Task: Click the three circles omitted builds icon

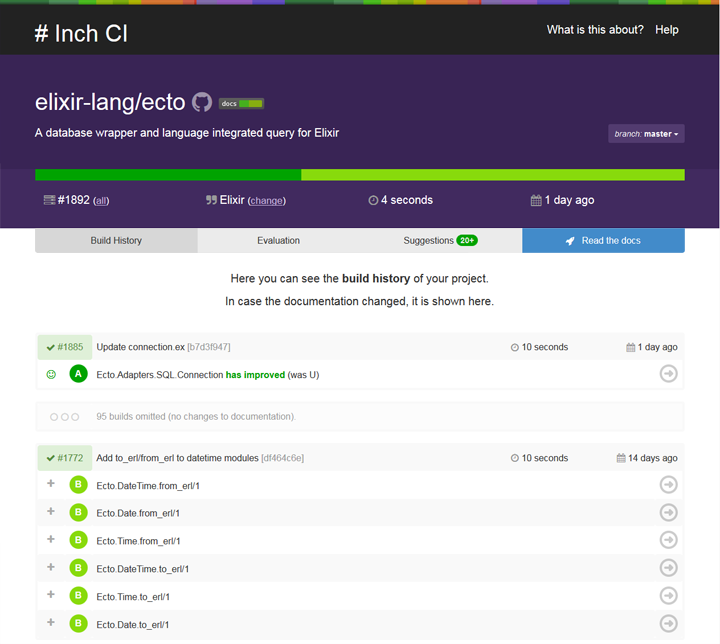Action: (x=64, y=417)
